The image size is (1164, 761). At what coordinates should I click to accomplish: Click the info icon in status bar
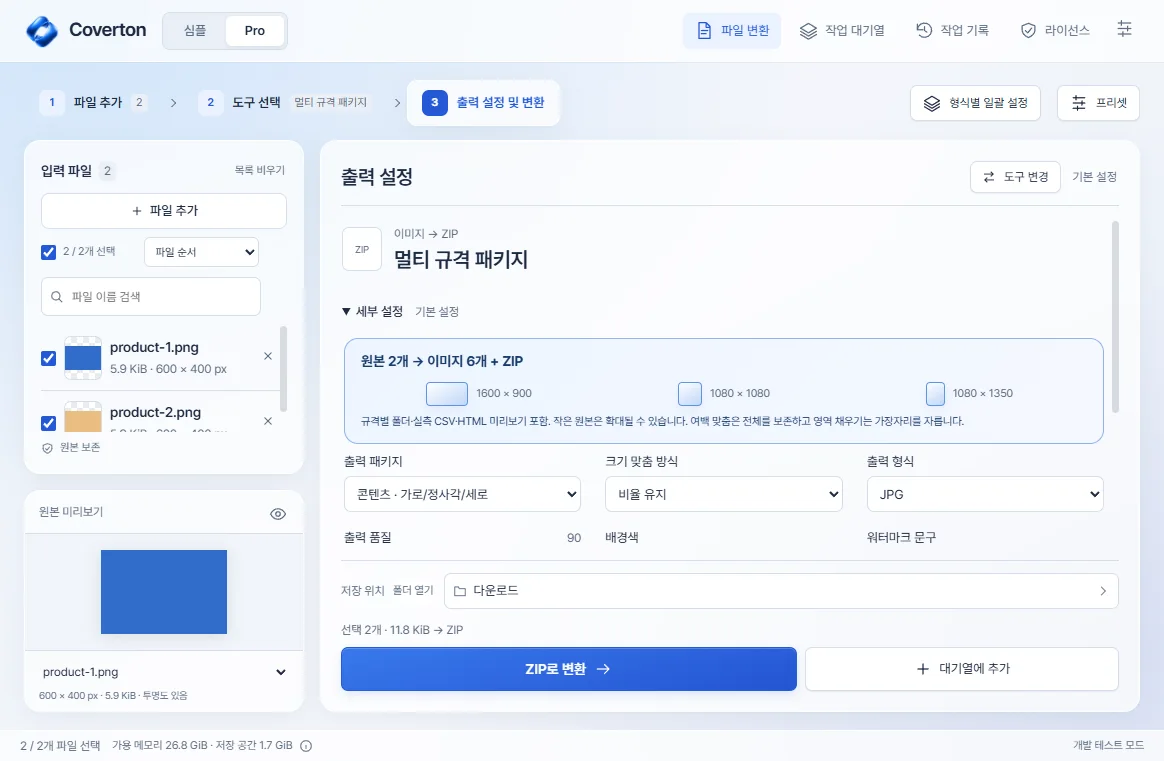306,745
